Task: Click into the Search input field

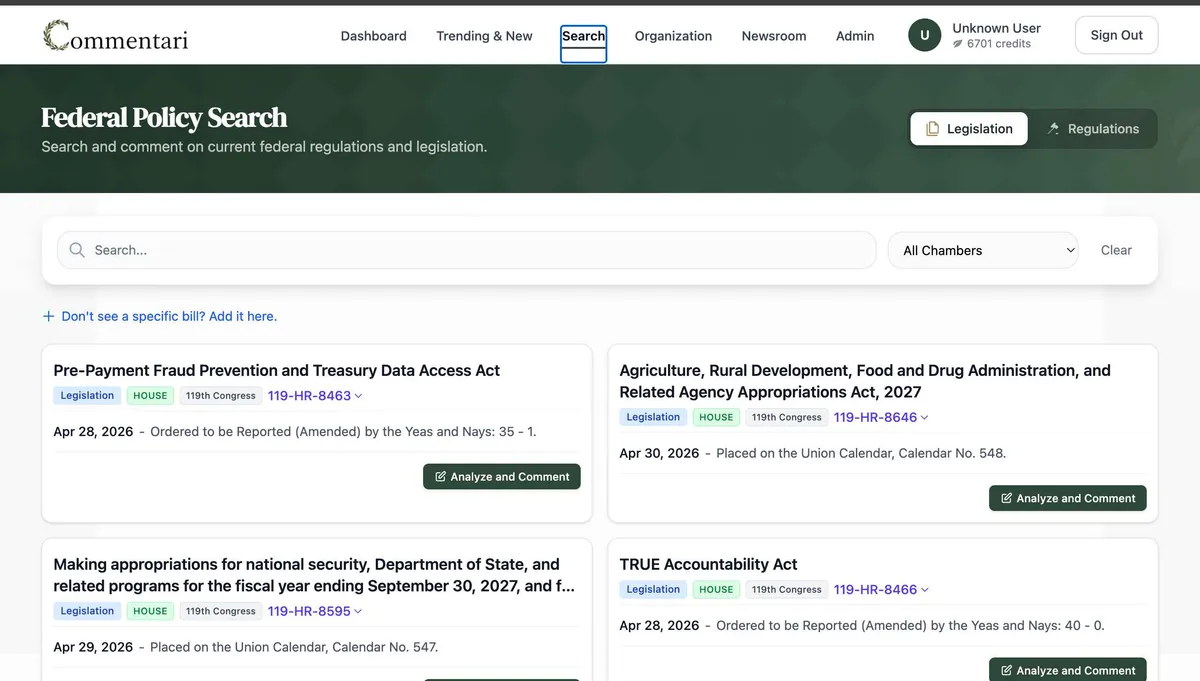Action: (x=467, y=250)
